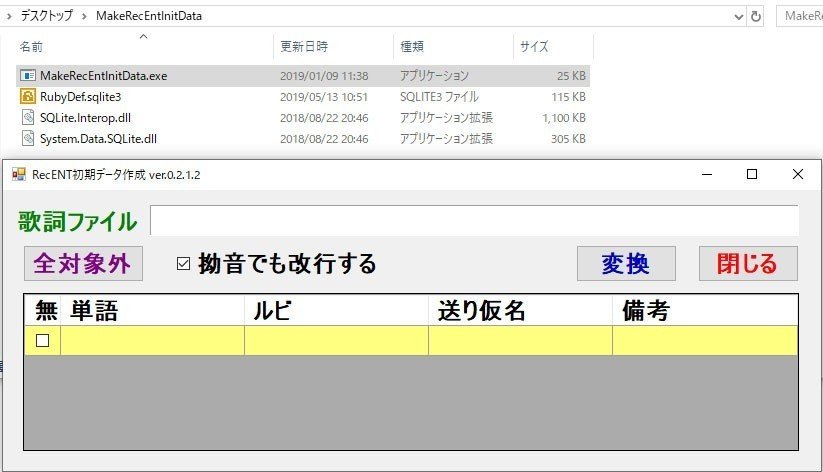Select the file name System.Data.SQLite.dll
This screenshot has height=472, width=823.
coord(98,139)
